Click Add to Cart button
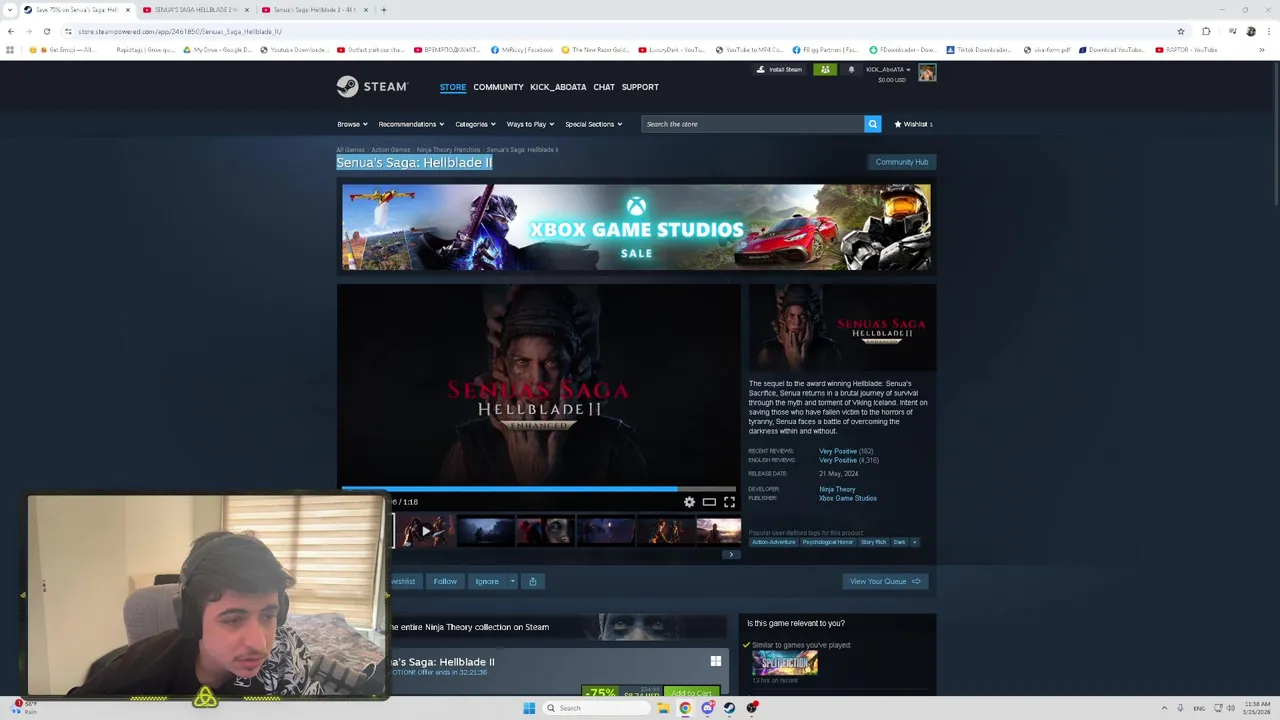The width and height of the screenshot is (1280, 720). click(691, 692)
